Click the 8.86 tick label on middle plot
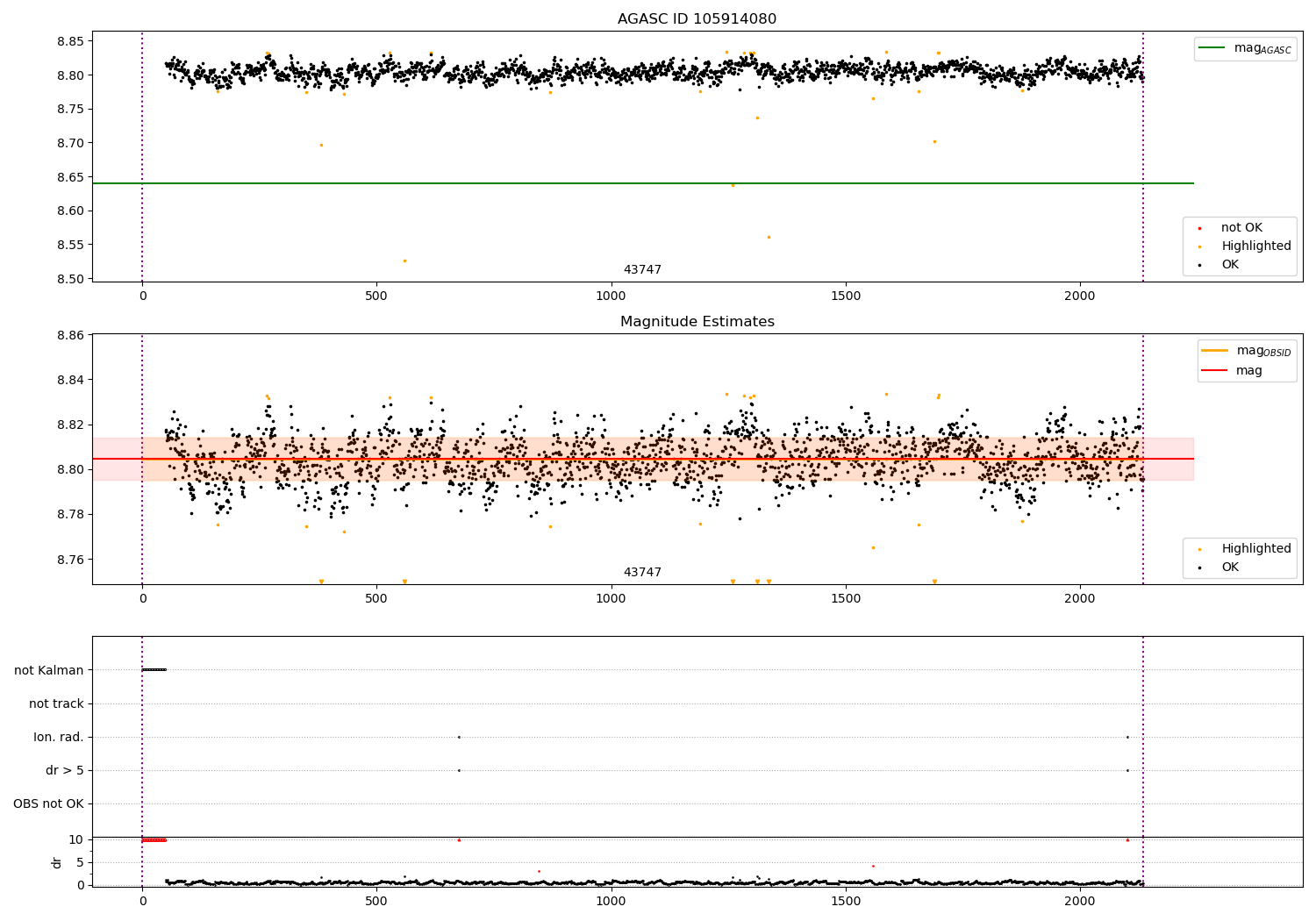The height and width of the screenshot is (921, 1316). (x=70, y=335)
